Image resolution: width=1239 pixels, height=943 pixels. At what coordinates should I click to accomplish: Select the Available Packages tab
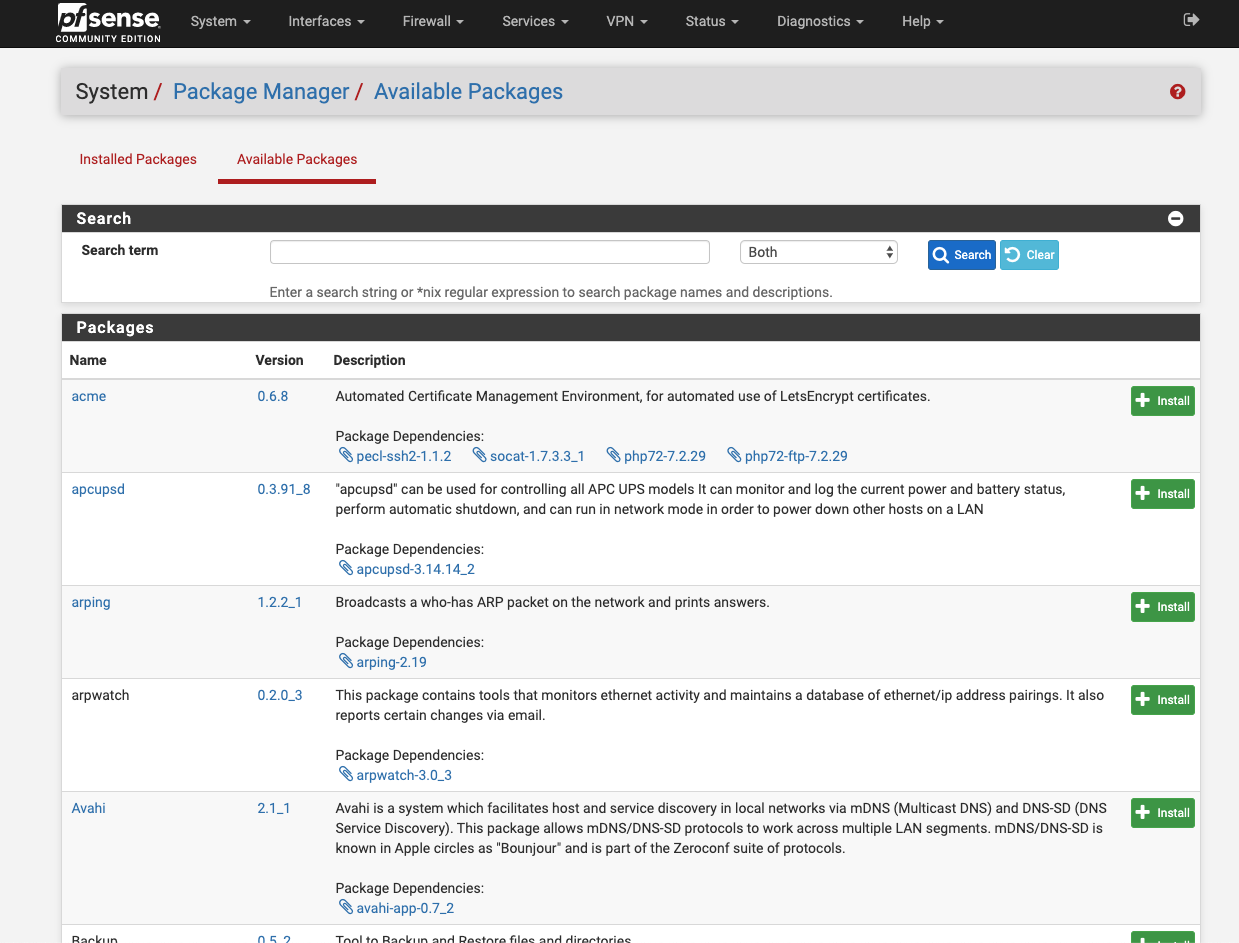coord(297,159)
